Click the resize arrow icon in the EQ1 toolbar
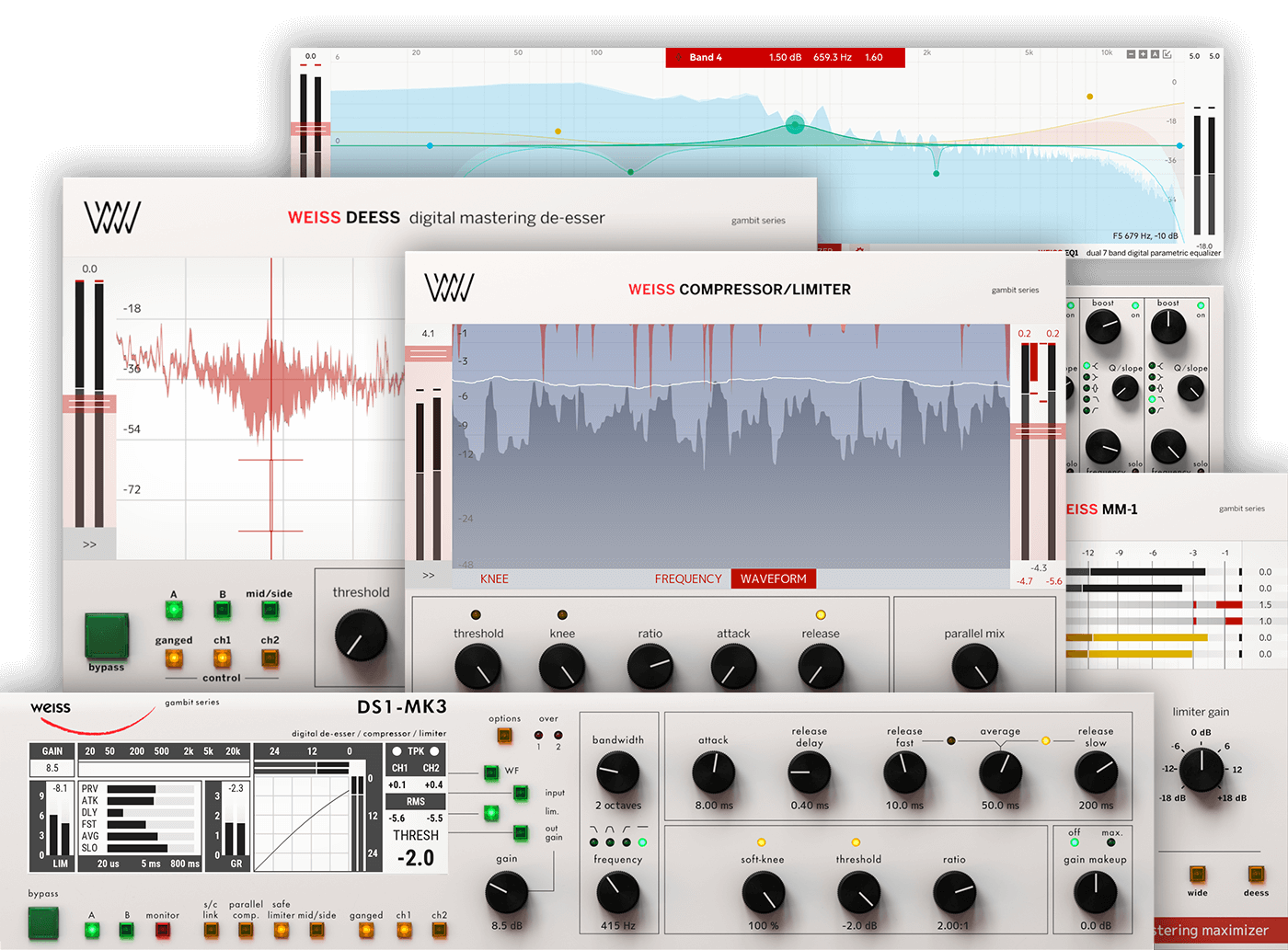Screen dimensions: 1288x950 [1167, 55]
